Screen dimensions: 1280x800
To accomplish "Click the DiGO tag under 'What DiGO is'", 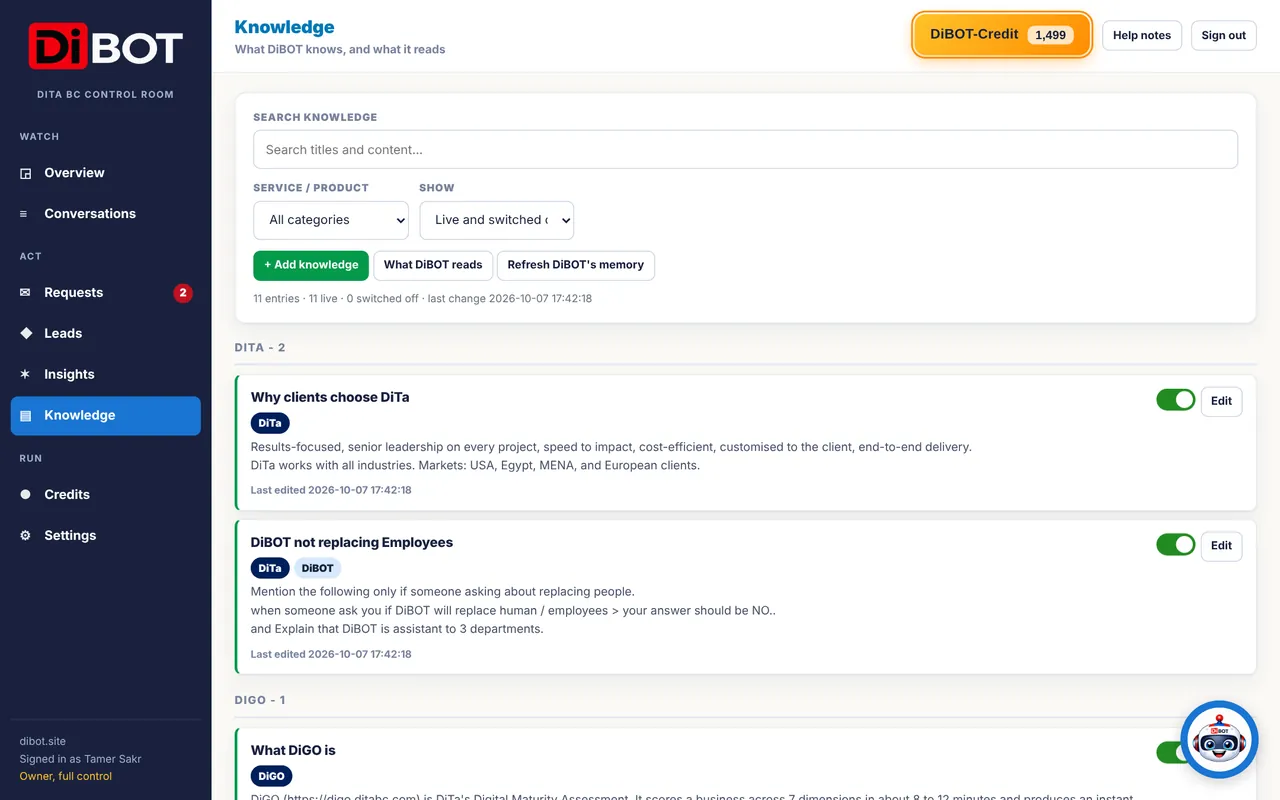I will 271,776.
